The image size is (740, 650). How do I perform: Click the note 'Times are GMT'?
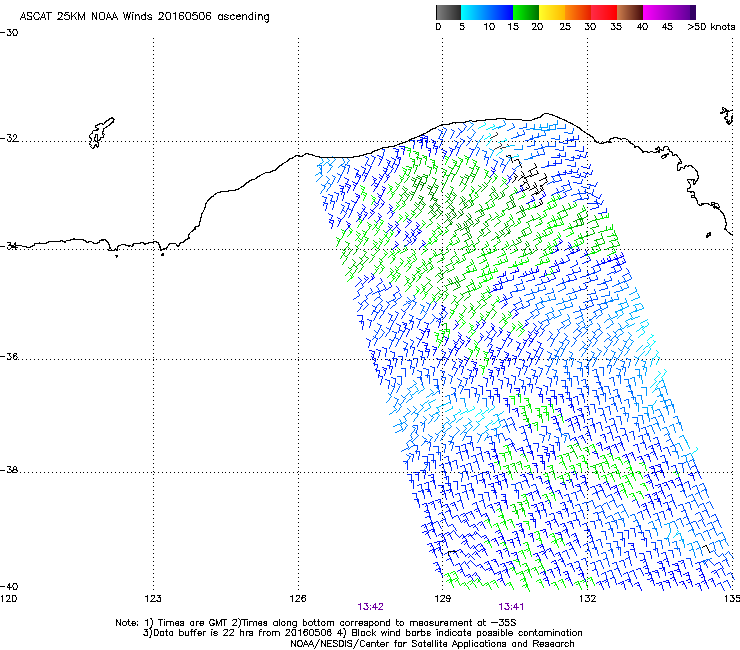(x=193, y=623)
